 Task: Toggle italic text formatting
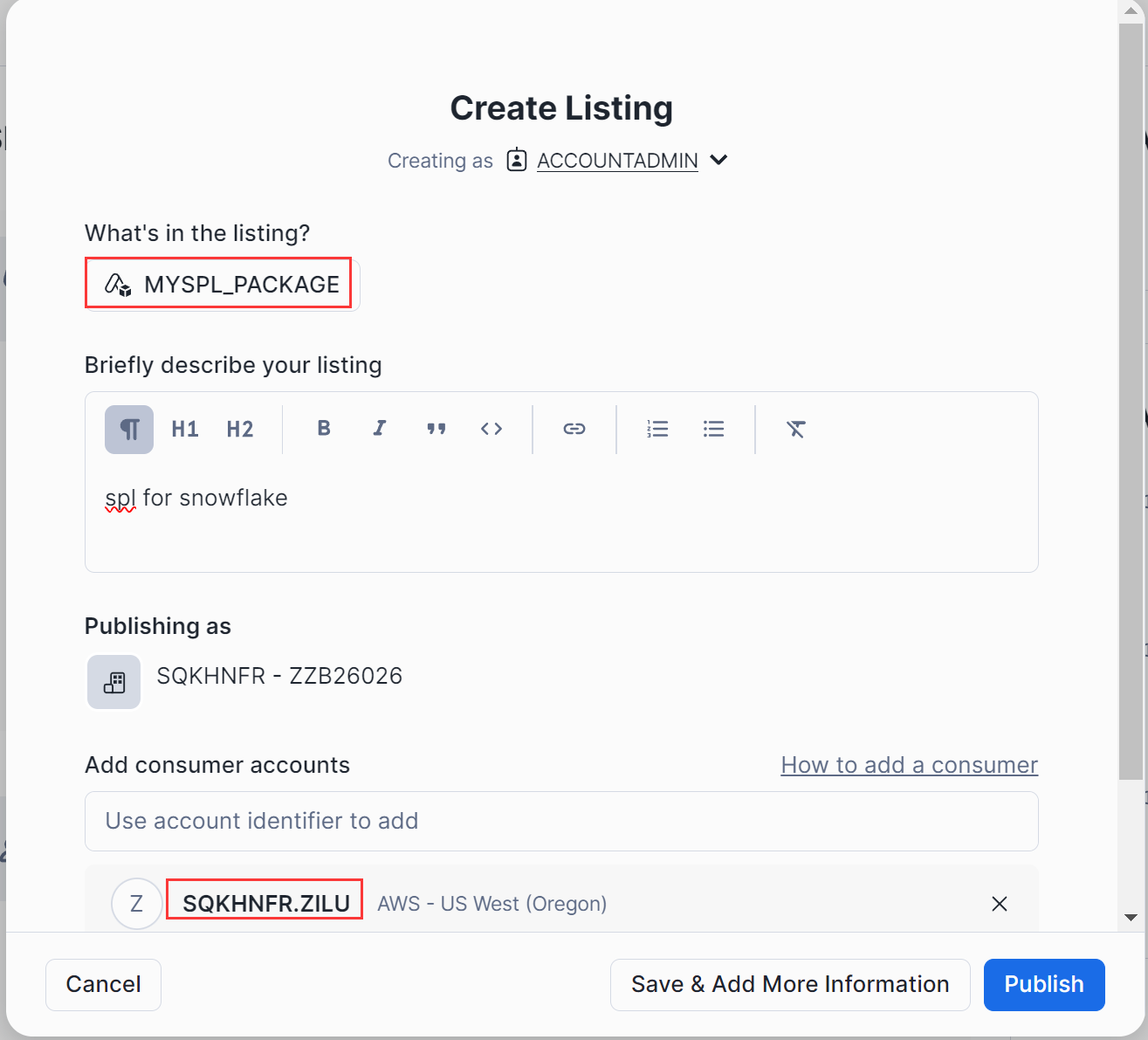[380, 429]
